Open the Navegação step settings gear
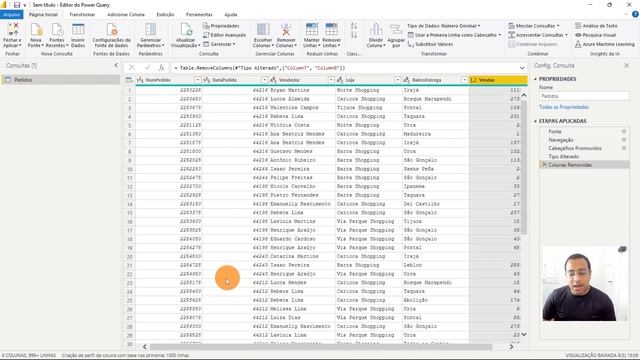Viewport: 640px width, 360px height. point(624,140)
